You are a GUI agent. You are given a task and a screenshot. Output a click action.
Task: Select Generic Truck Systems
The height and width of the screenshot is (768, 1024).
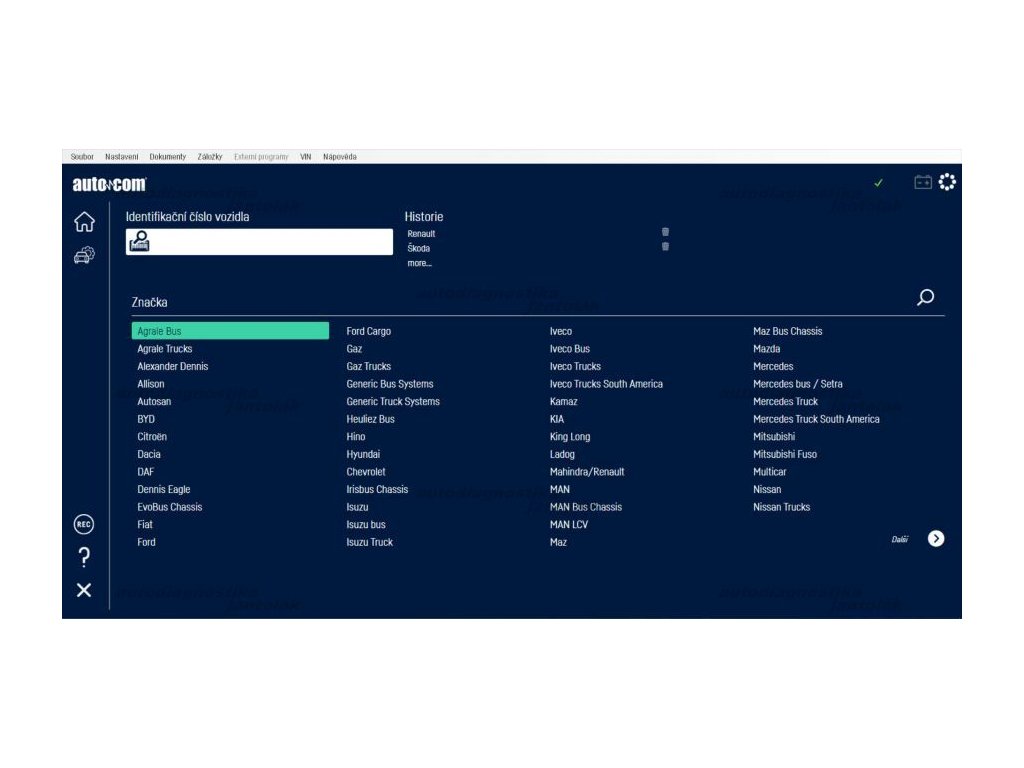pos(393,402)
